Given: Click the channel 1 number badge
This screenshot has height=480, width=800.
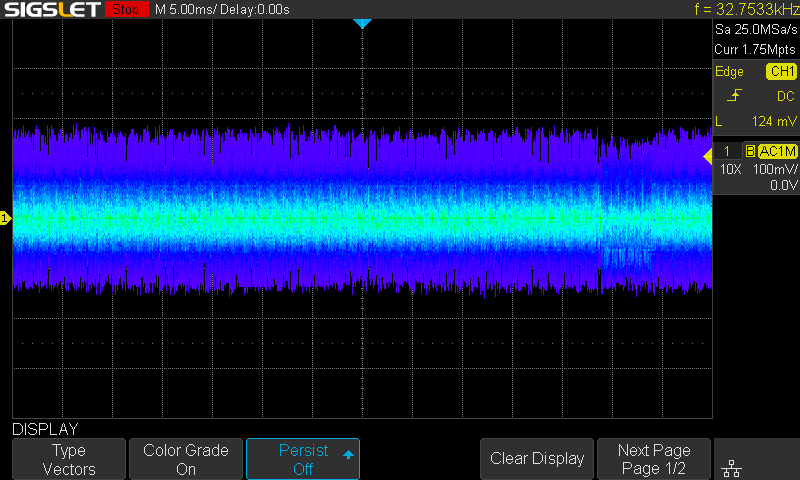Looking at the screenshot, I should pos(727,151).
